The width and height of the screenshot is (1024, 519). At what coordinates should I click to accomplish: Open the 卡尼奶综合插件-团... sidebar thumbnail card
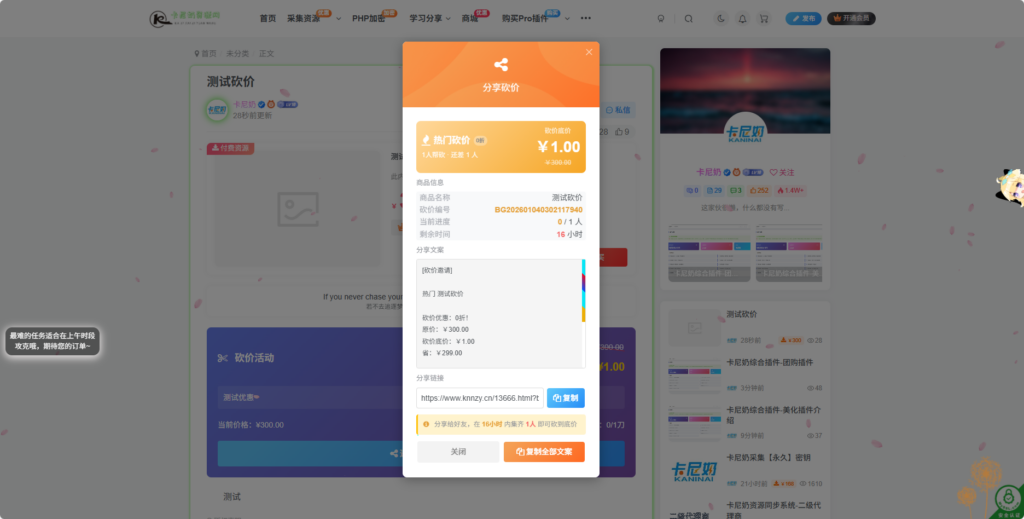(x=709, y=253)
